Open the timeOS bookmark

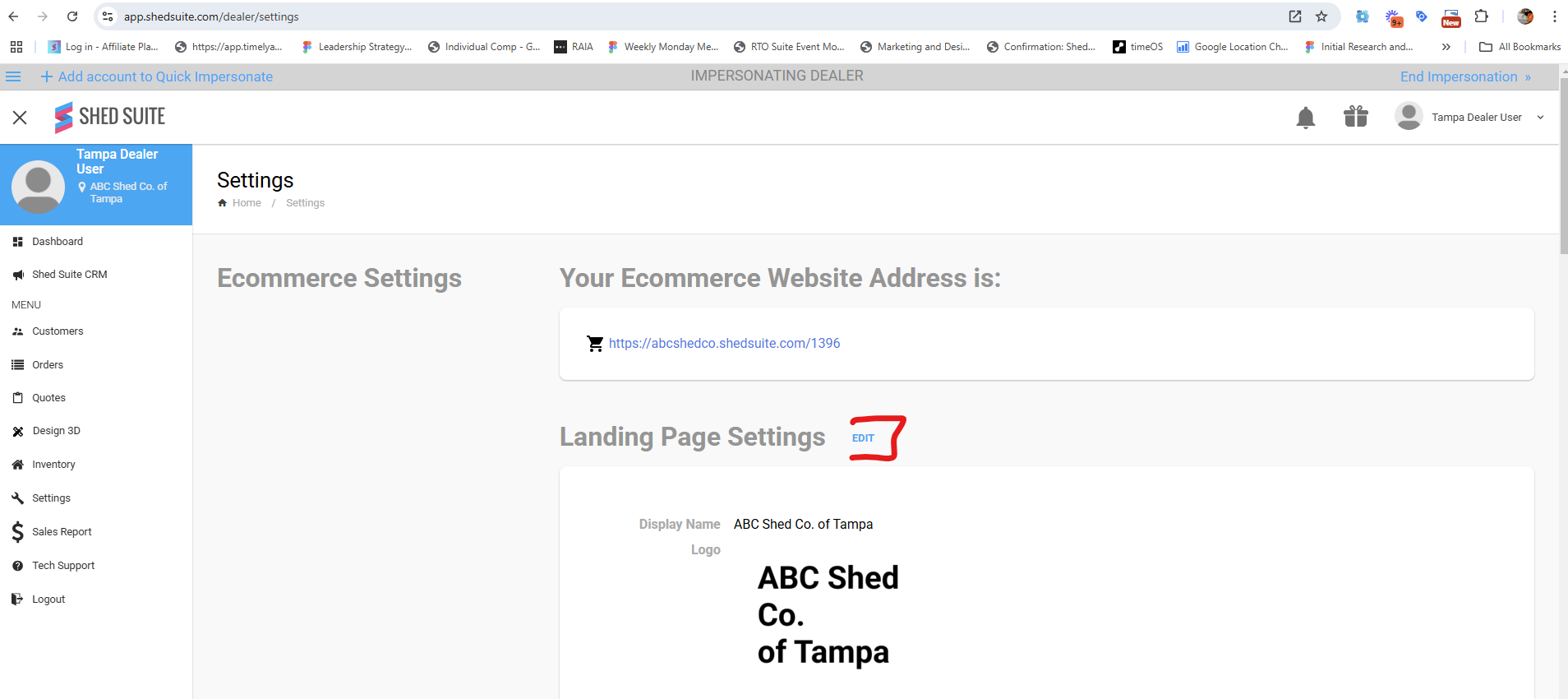(1138, 47)
